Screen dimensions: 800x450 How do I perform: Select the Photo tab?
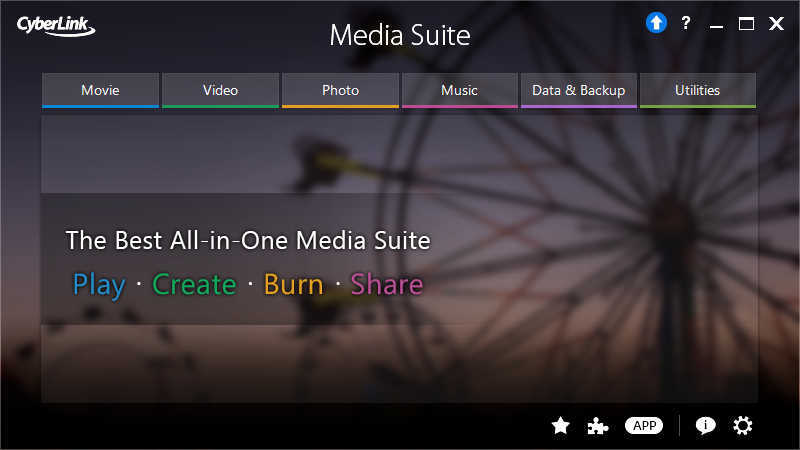click(340, 90)
